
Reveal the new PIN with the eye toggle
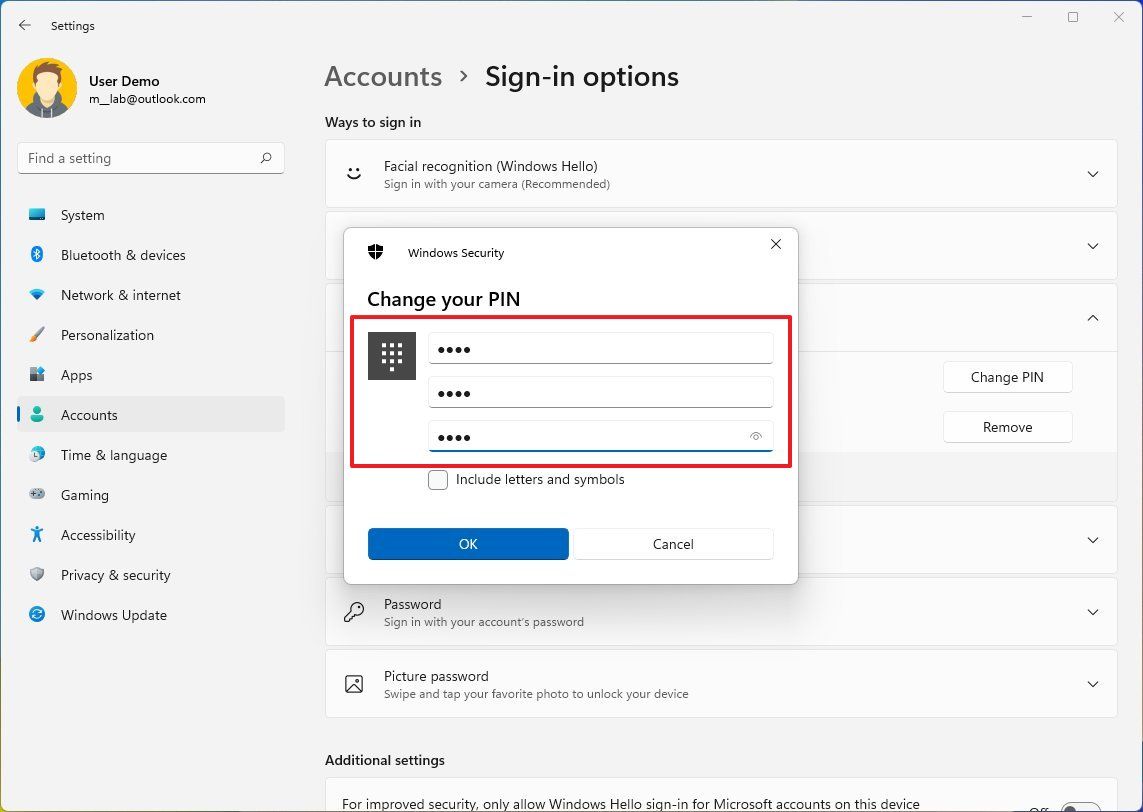click(x=756, y=437)
